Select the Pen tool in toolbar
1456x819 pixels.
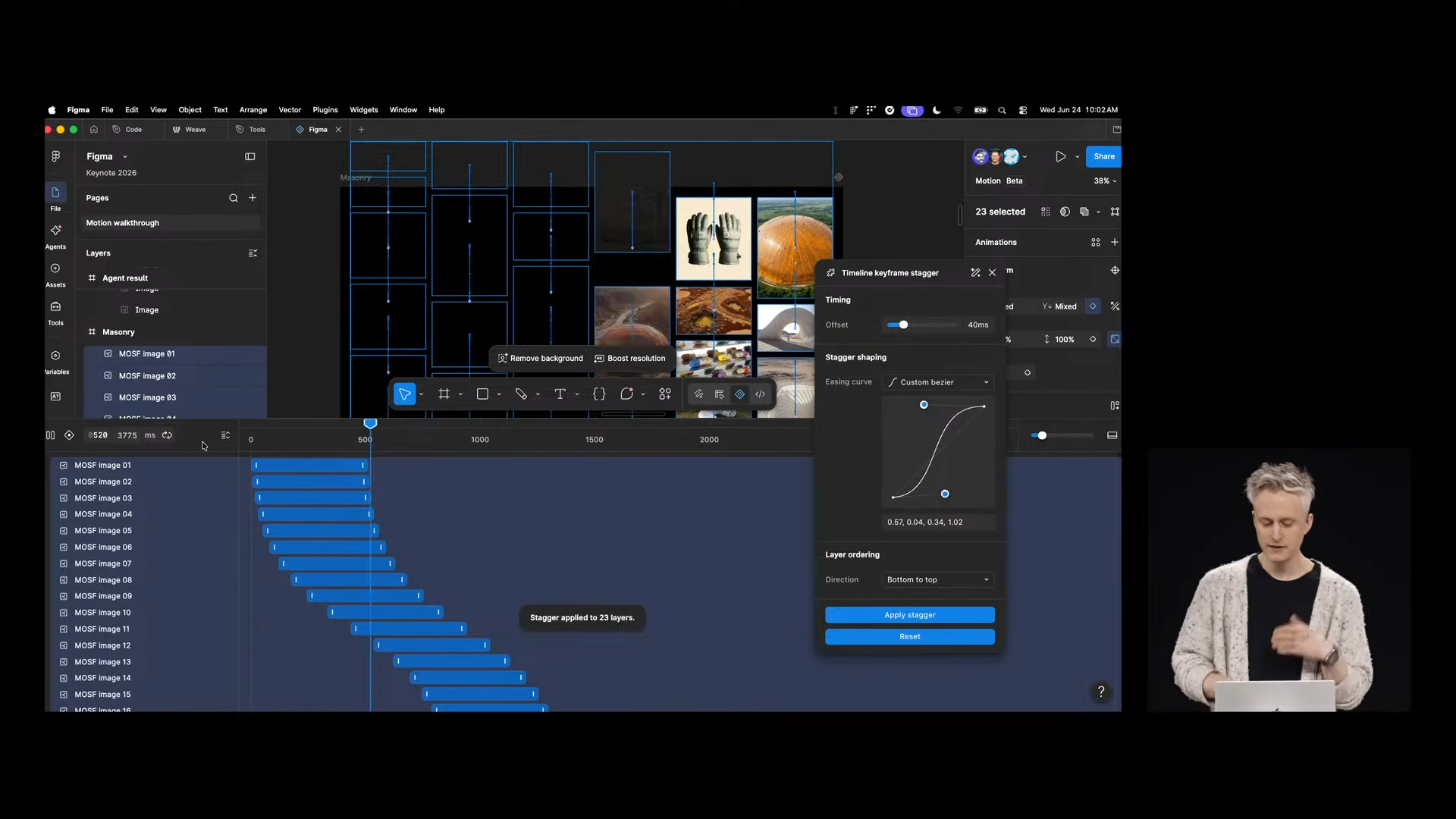pos(521,394)
